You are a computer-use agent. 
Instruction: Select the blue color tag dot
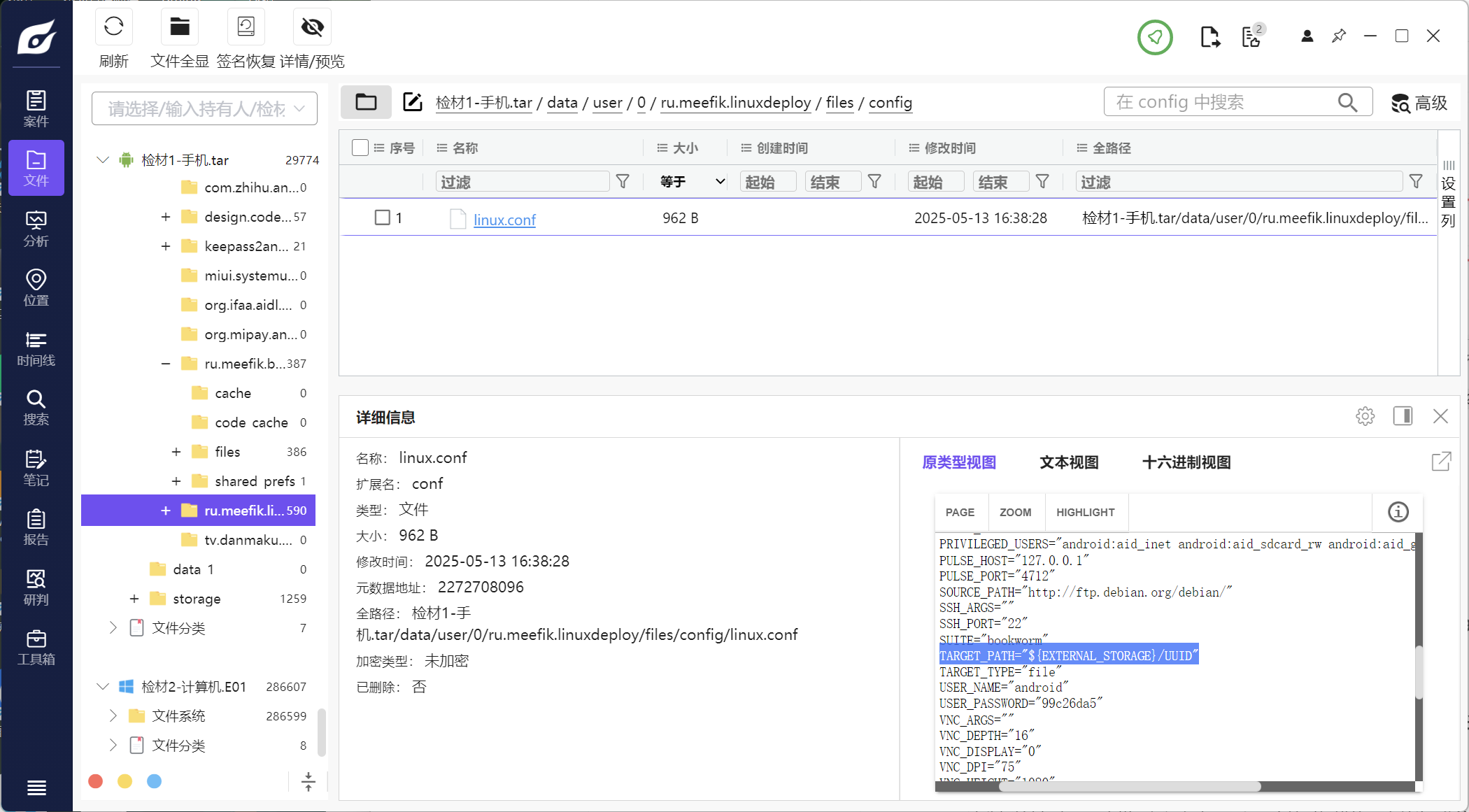point(155,781)
